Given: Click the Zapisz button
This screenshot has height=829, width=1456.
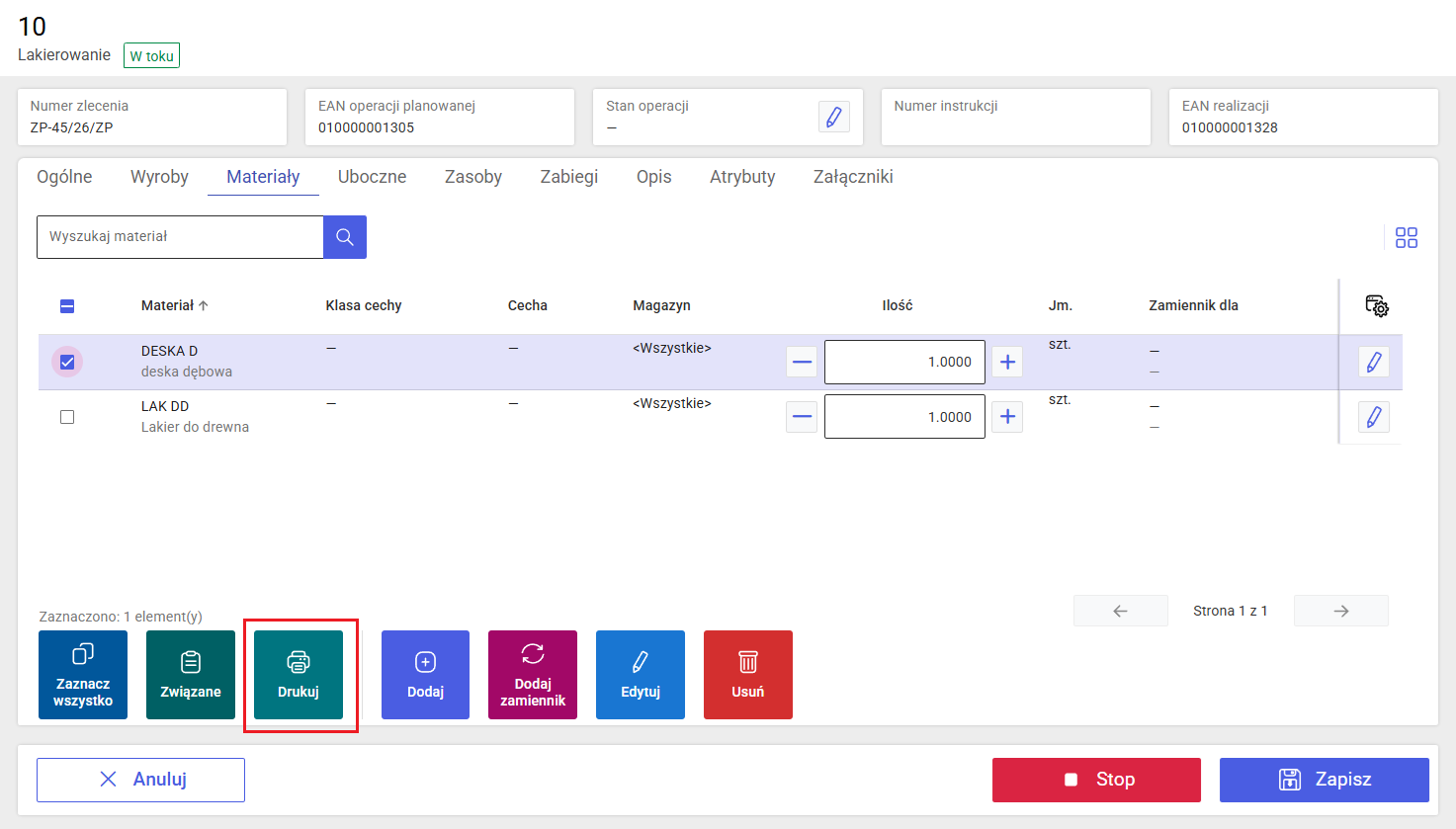Looking at the screenshot, I should (1325, 780).
